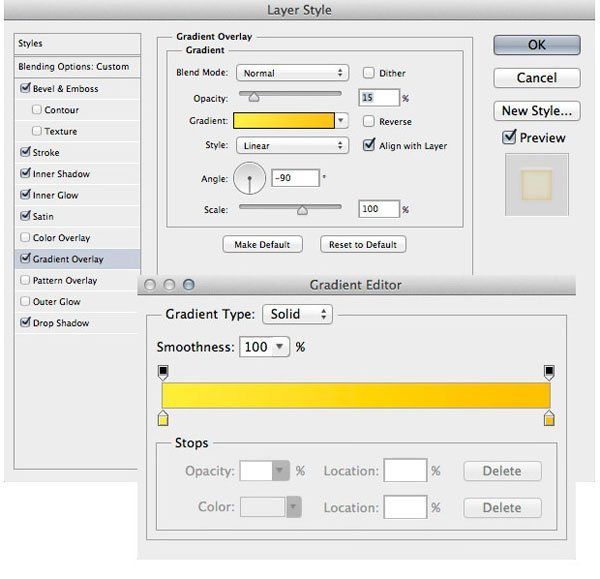This screenshot has height=579, width=600.
Task: Click the Scale slider handle
Action: click(x=302, y=210)
